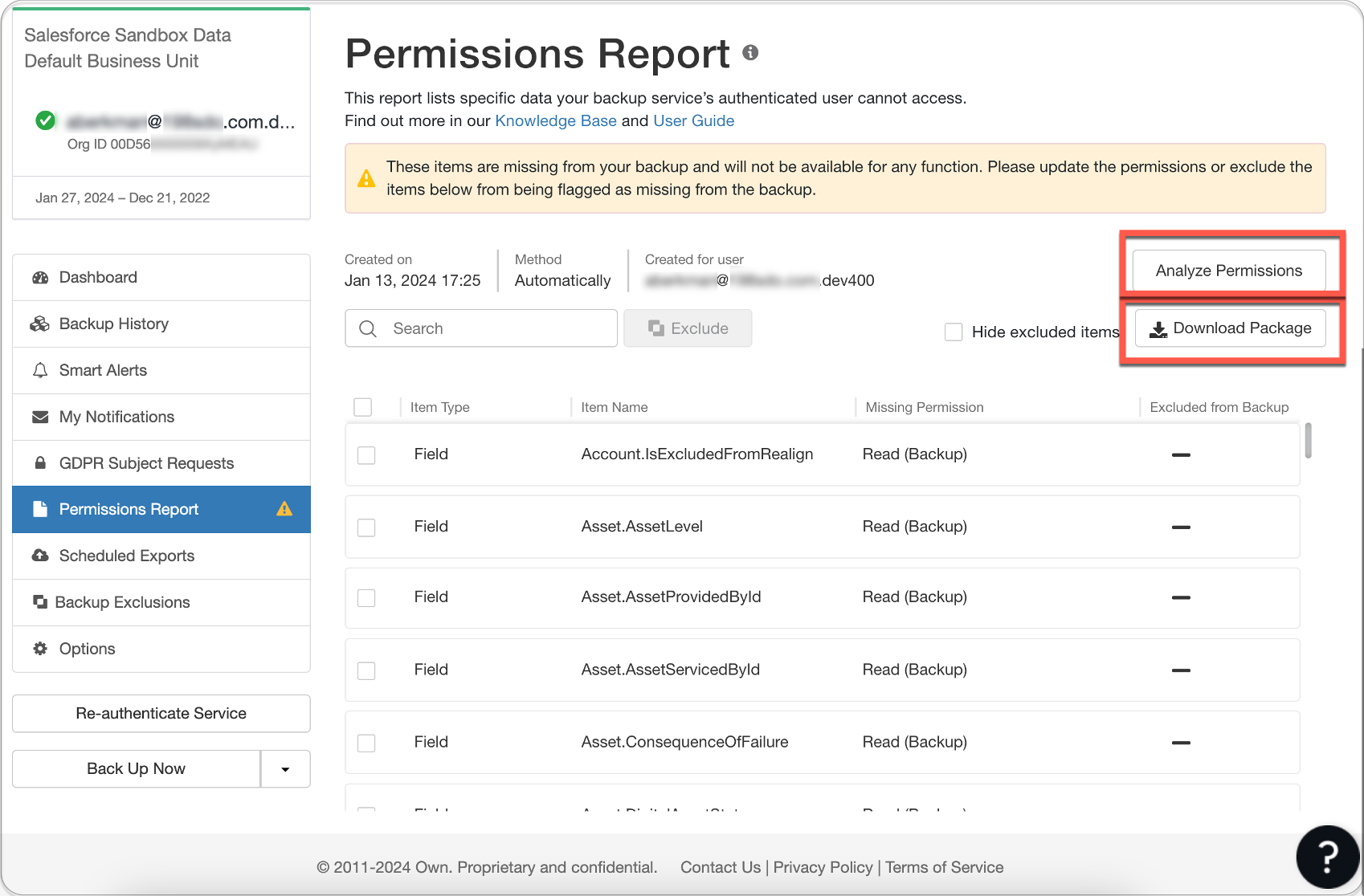This screenshot has width=1364, height=896.
Task: Select the Backup Exclusions icon
Action: point(40,602)
